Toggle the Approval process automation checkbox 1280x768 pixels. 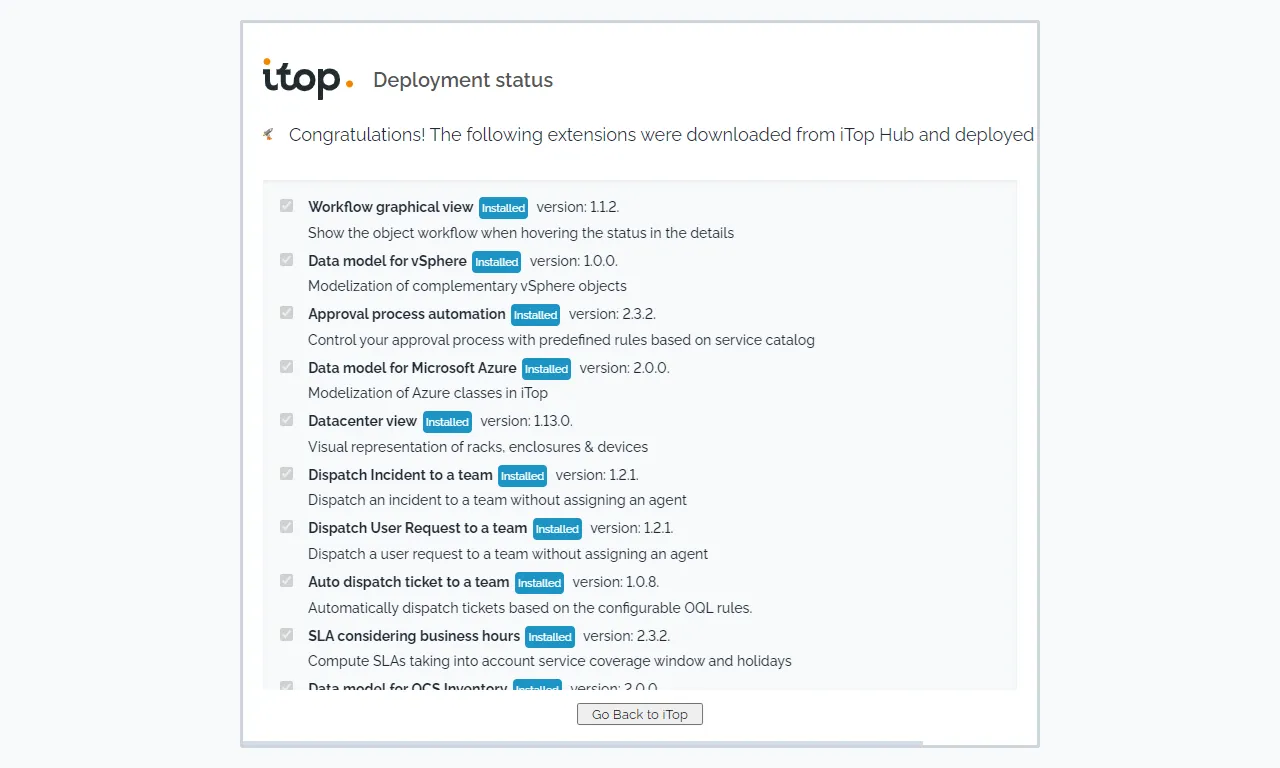pos(287,313)
